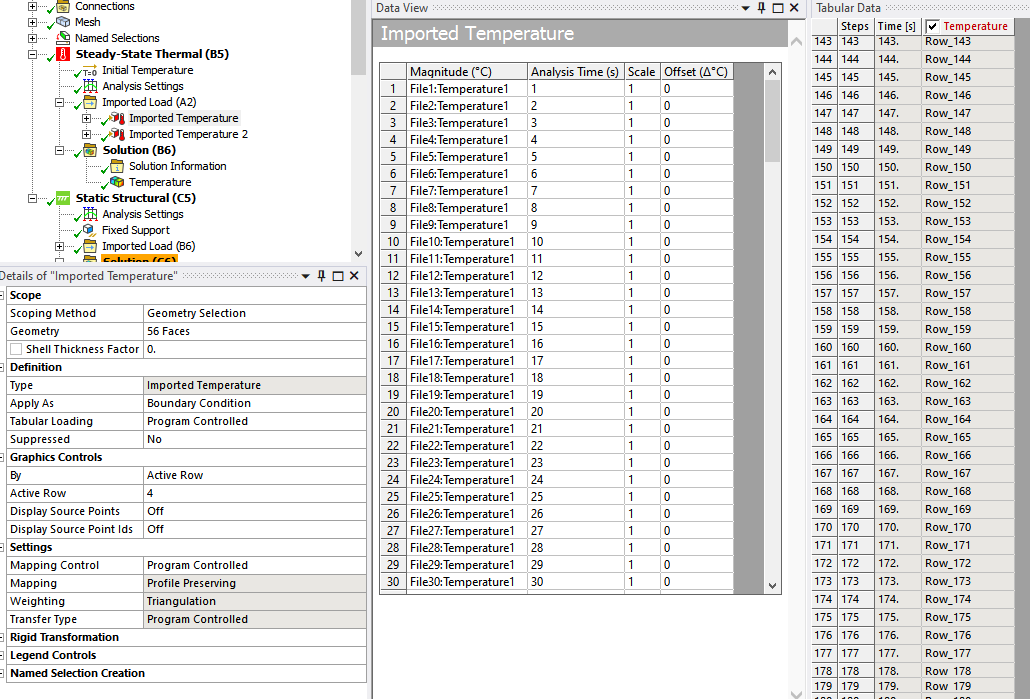Click the Mesh icon in tree
Screen dimensions: 1030x699
coord(63,22)
